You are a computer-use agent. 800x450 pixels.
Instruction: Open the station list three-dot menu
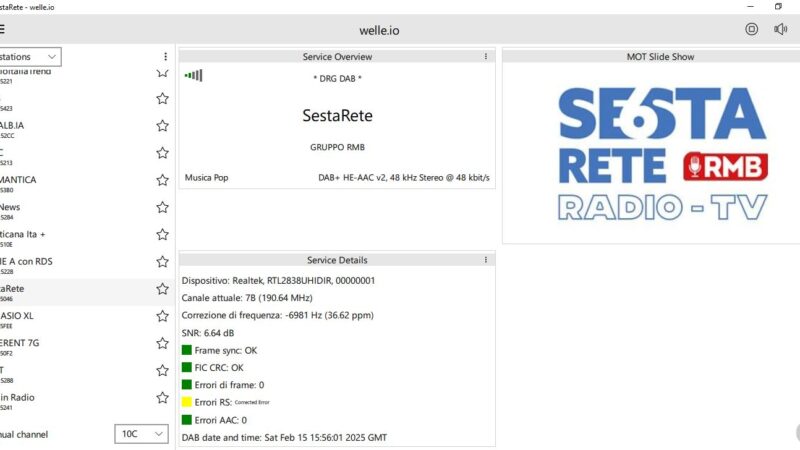tap(165, 56)
